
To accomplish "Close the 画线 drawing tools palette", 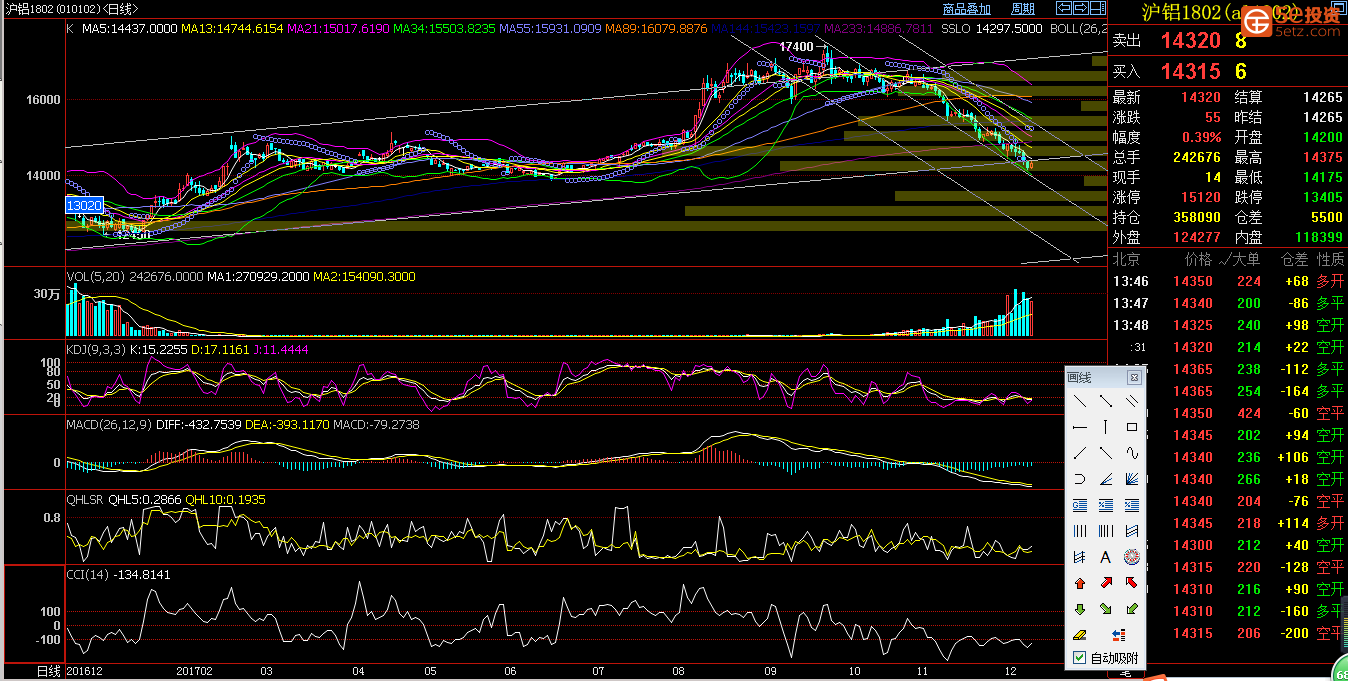I will point(1134,378).
